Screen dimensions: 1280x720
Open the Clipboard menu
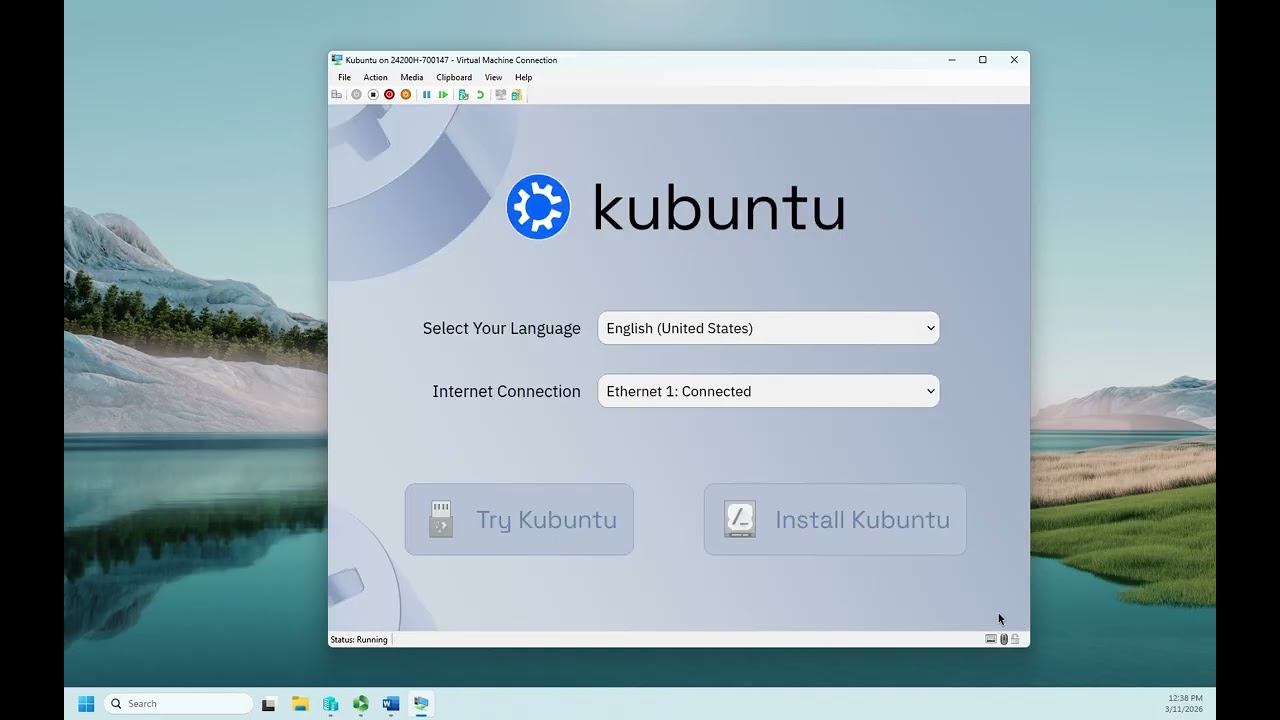pyautogui.click(x=454, y=77)
